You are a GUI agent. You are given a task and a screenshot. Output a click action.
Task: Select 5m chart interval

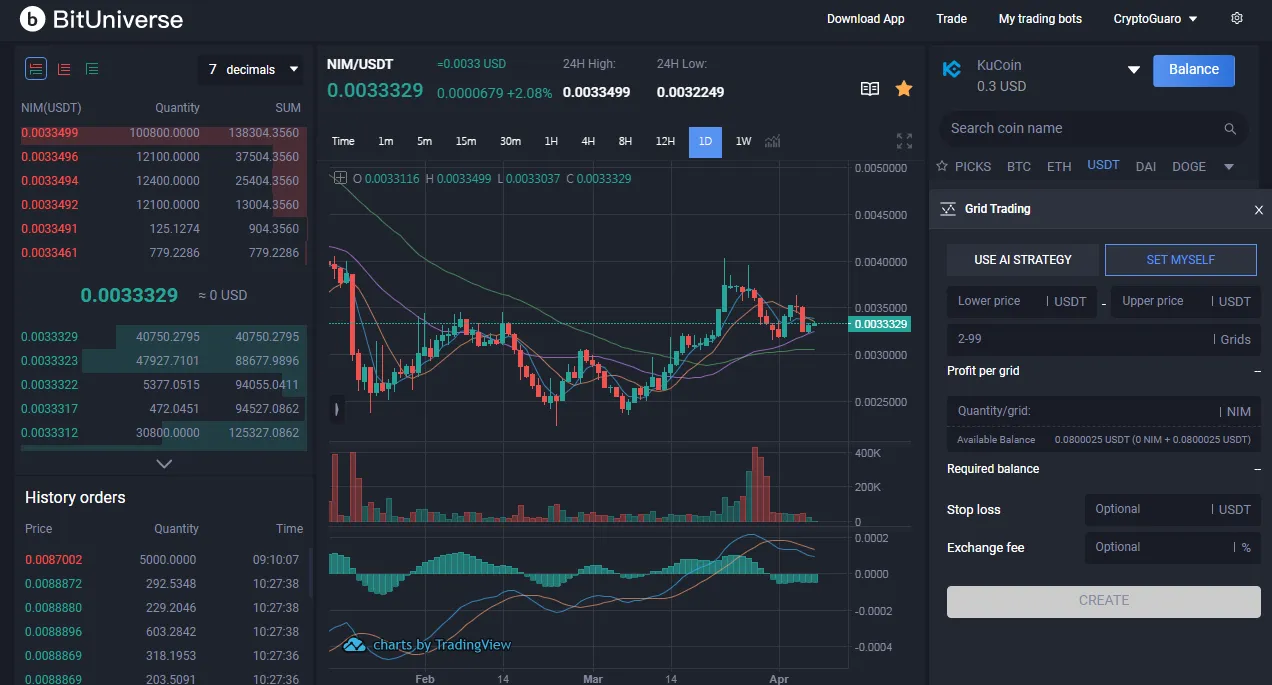(424, 141)
